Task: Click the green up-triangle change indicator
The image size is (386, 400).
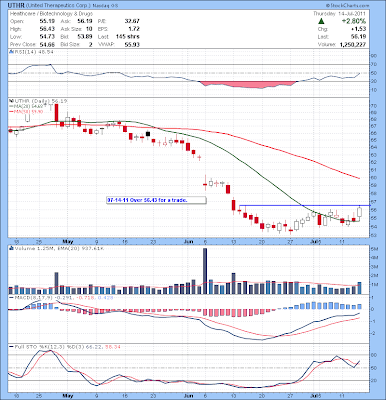Action: 321,21
